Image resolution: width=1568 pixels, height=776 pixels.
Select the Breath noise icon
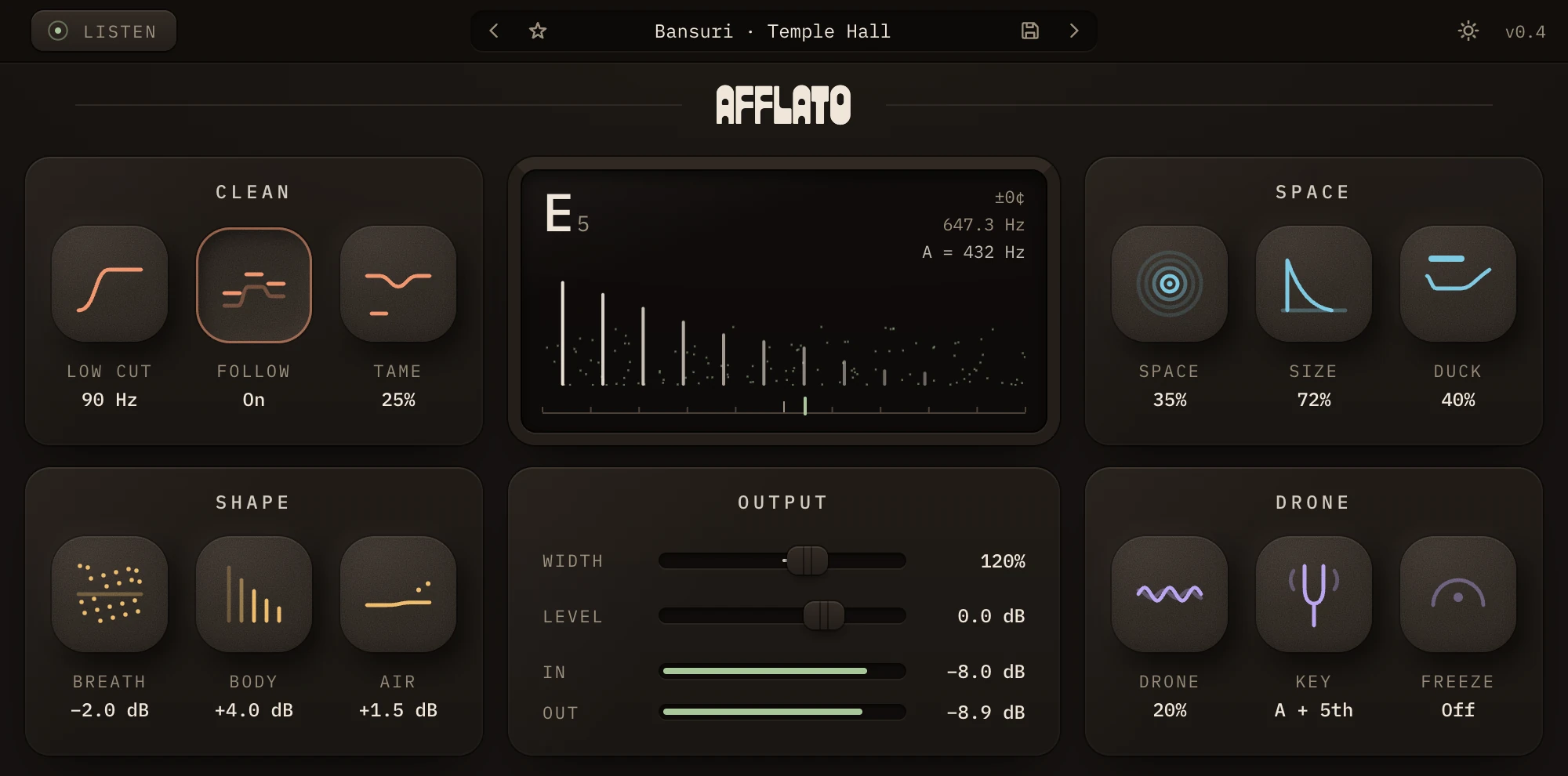click(110, 594)
